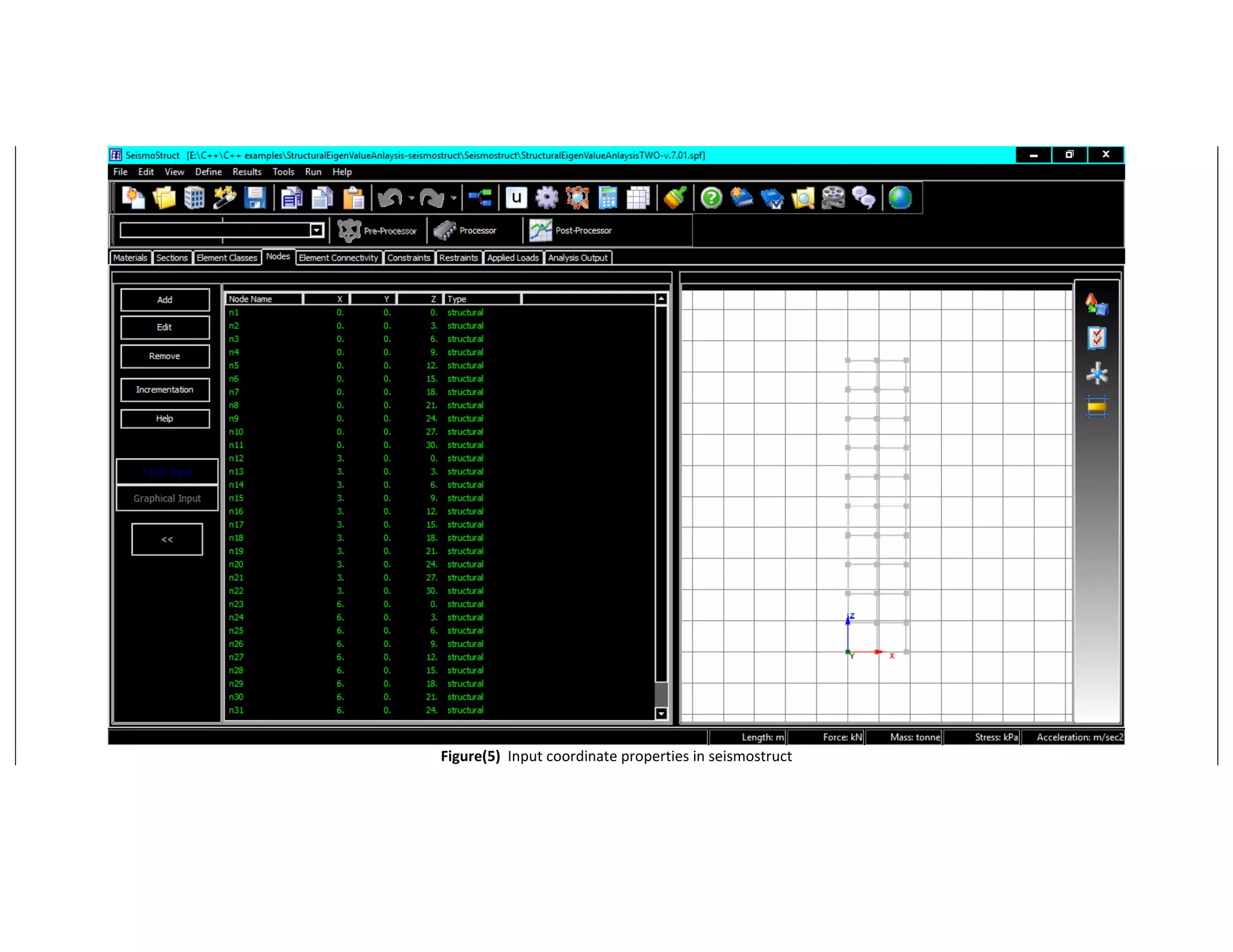This screenshot has height=952, width=1233.
Task: Click the calculator icon in toolbar
Action: (607, 198)
